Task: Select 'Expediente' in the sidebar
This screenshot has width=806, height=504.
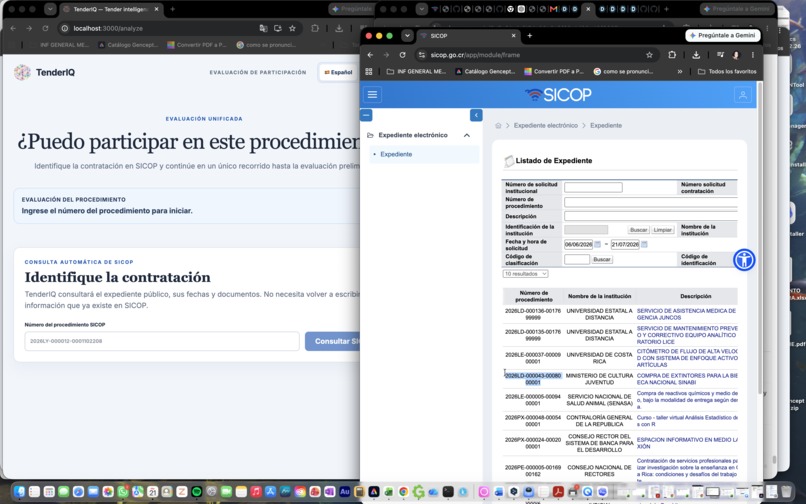Action: 396,154
